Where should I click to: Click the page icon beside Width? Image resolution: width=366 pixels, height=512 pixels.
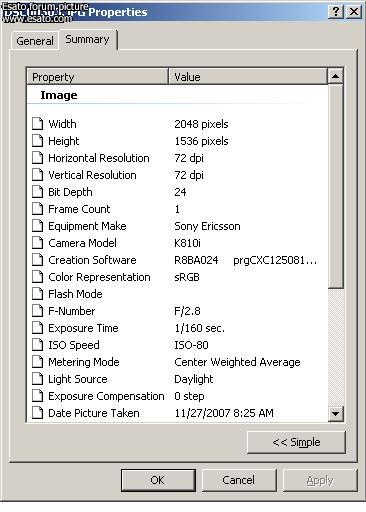[38, 124]
